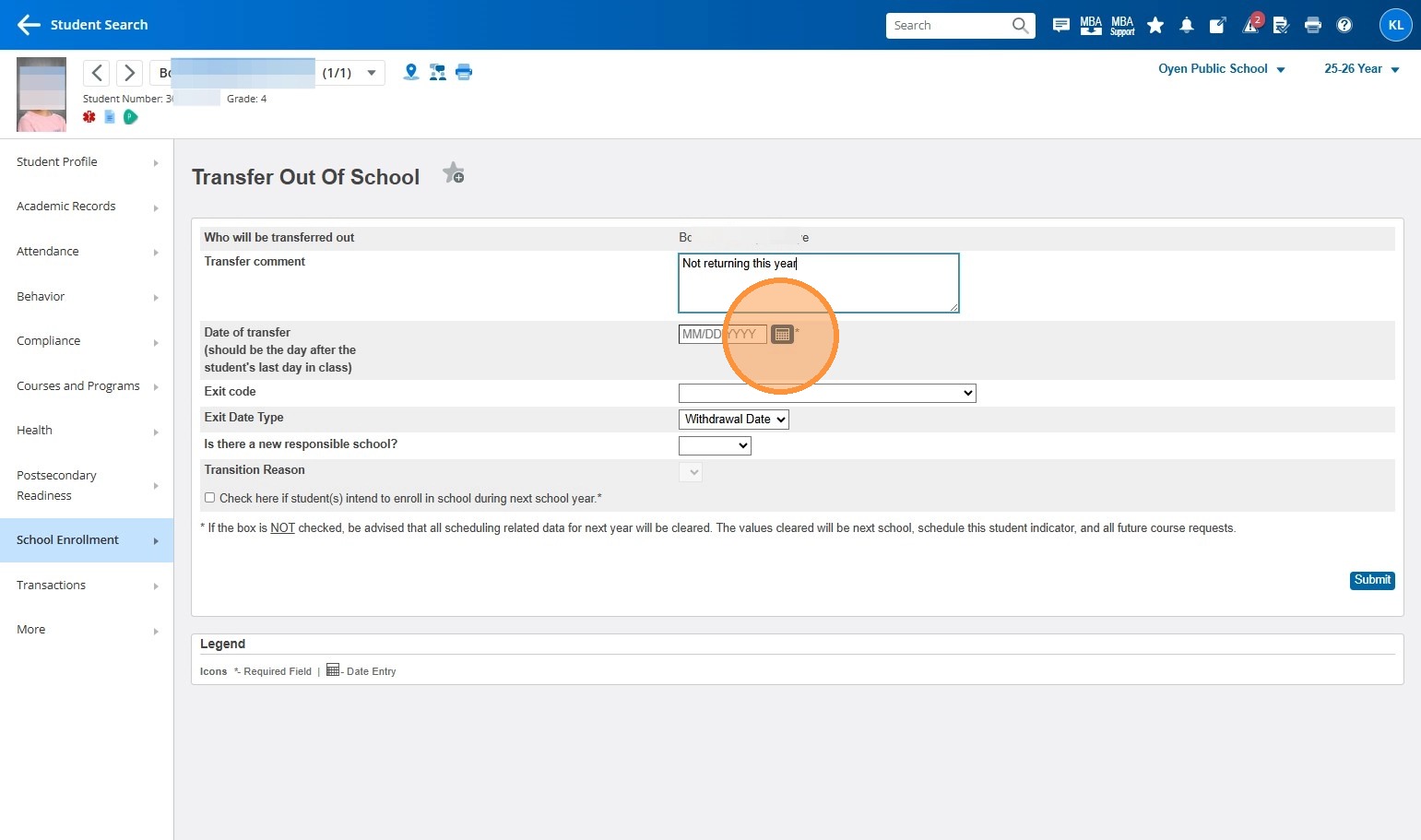Click the notifications bell icon
The width and height of the screenshot is (1421, 840).
[1187, 26]
